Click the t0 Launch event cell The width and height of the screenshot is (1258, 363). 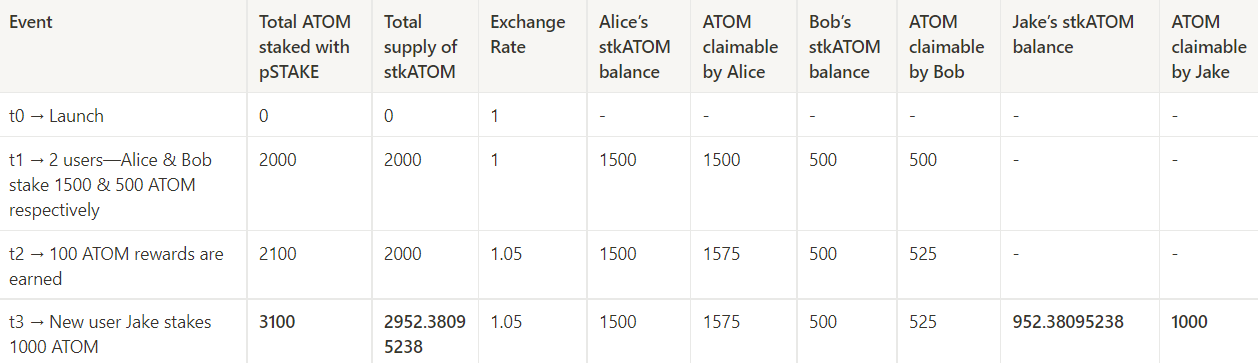56,116
